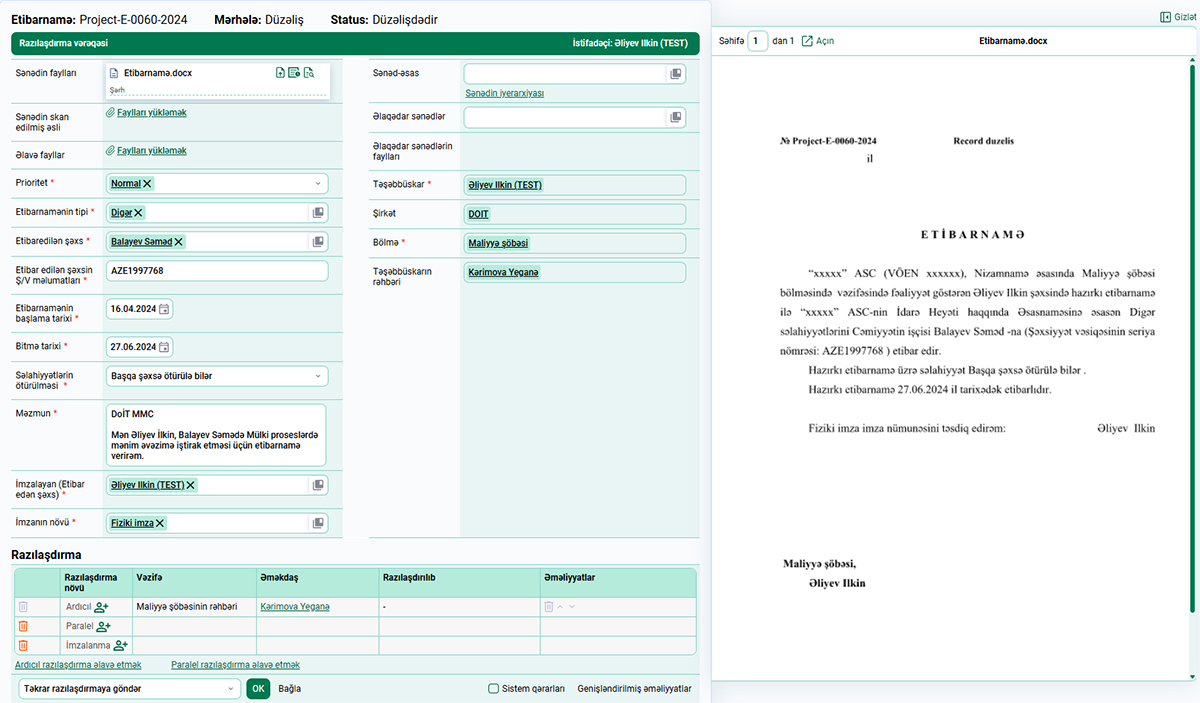Move Karimova row up in Əməliyyatlar
The image size is (1200, 703).
[560, 607]
